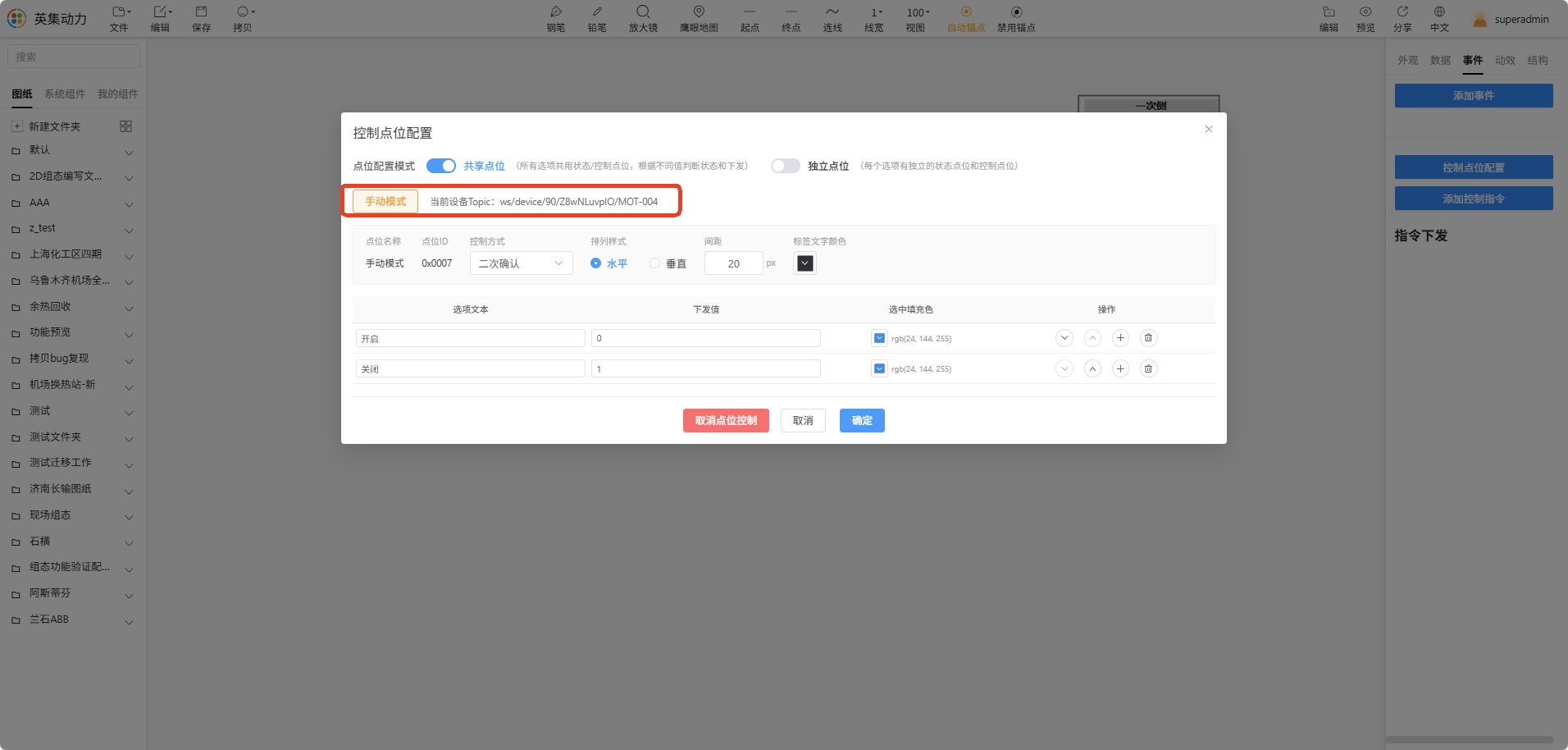The width and height of the screenshot is (1568, 750).
Task: Toggle the 共享点位 switch
Action: (441, 166)
